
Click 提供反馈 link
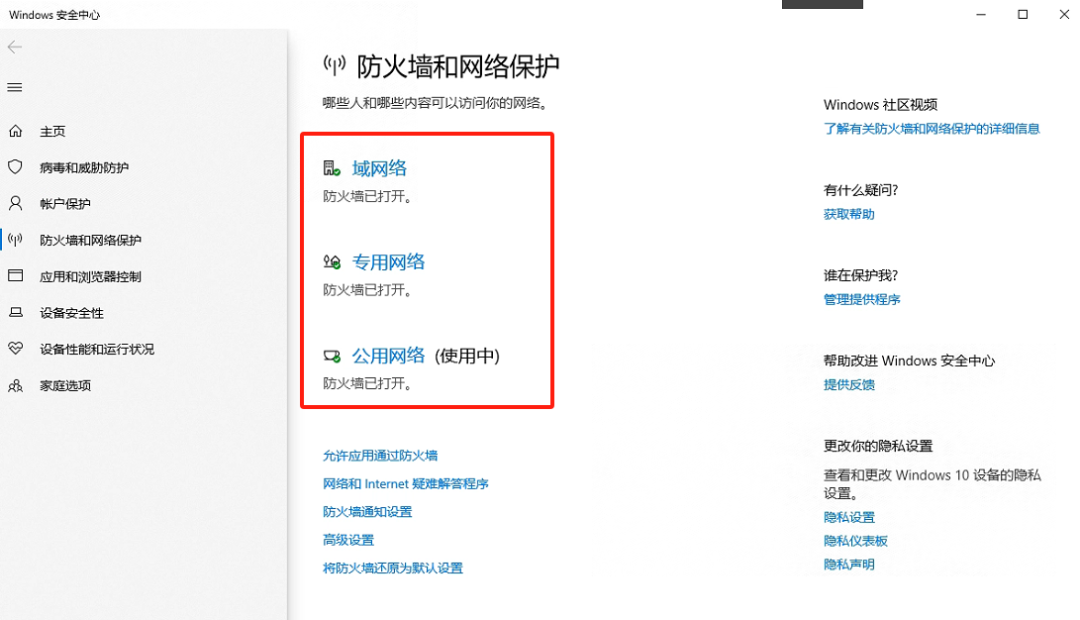[x=849, y=385]
